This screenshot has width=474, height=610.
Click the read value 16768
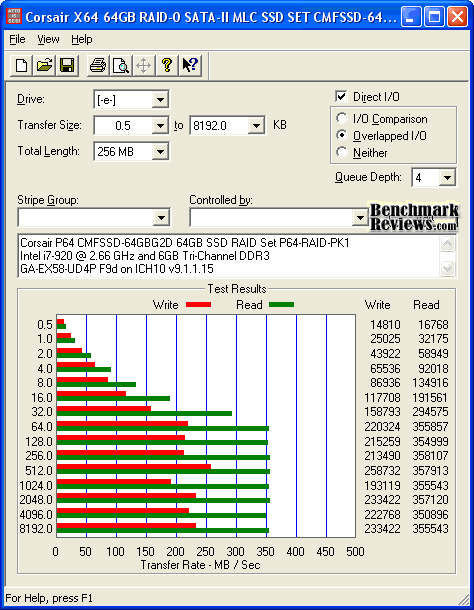(x=434, y=324)
